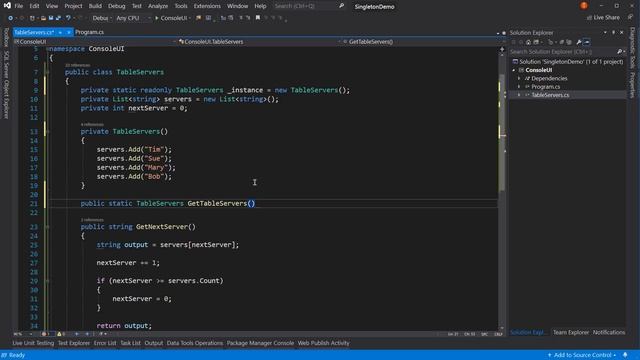
Task: Close the TableServers.cs tab
Action: pos(69,32)
